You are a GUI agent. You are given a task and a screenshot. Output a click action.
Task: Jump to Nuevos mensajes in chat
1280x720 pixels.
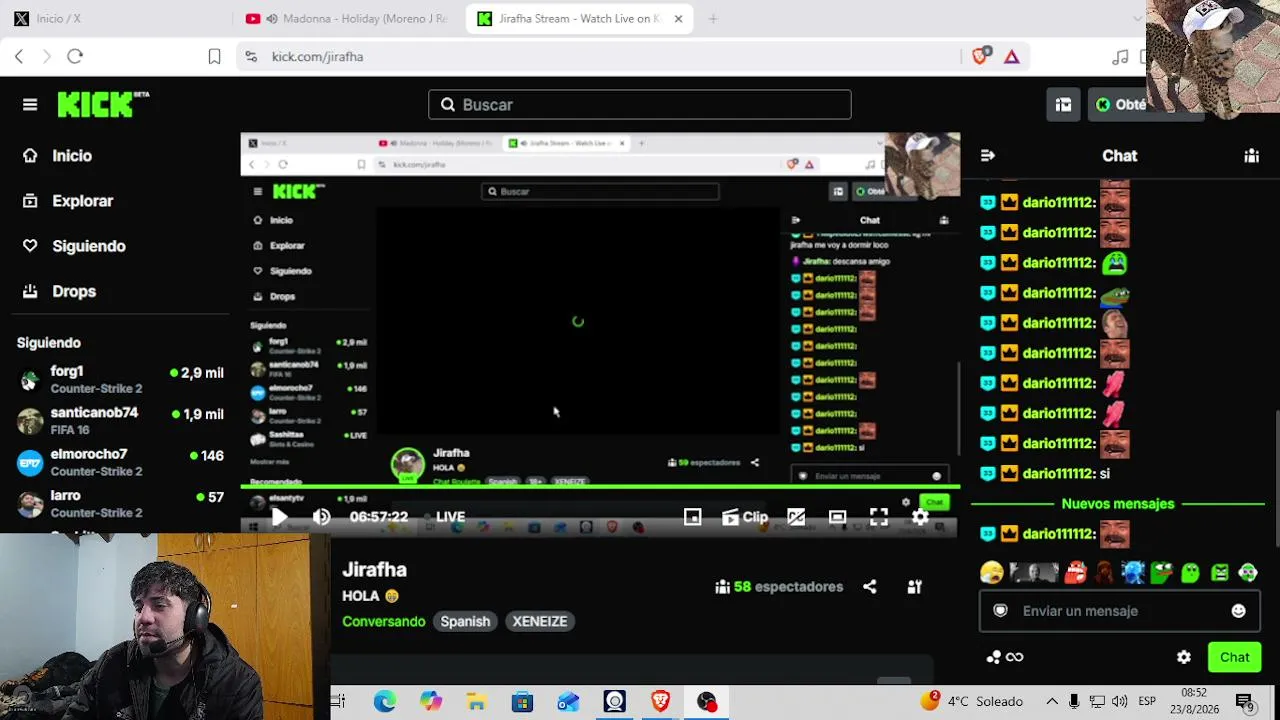coord(1118,504)
